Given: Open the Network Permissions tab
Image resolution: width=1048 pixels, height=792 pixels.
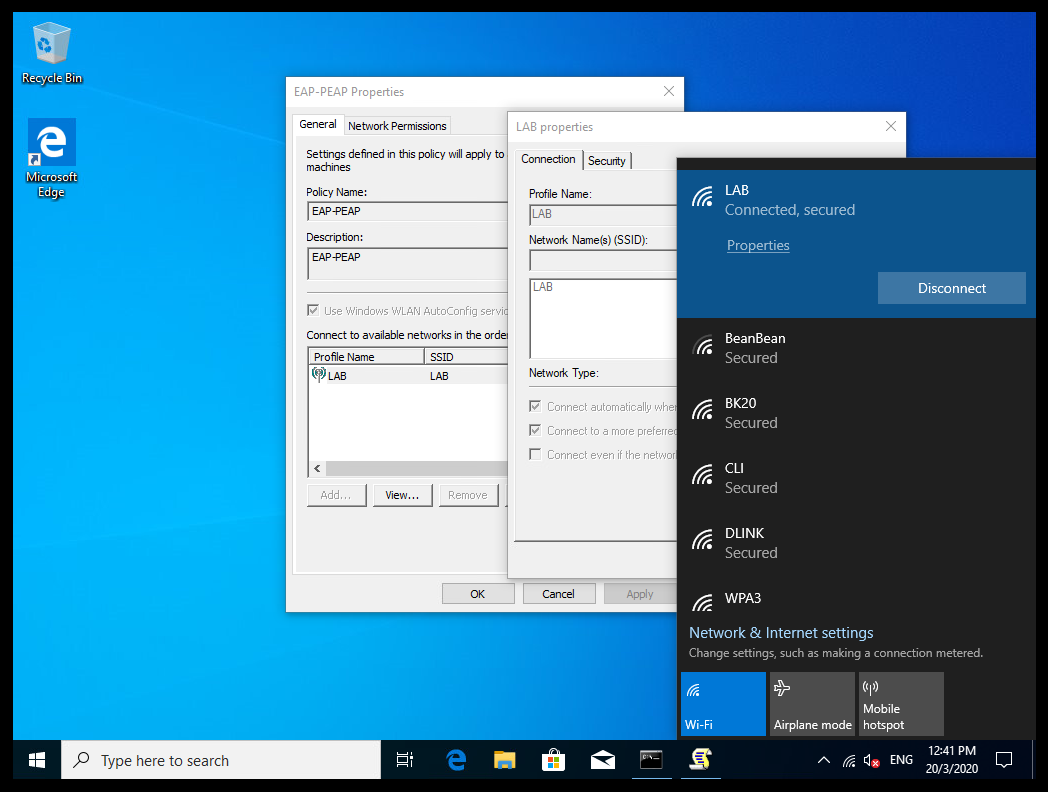Looking at the screenshot, I should coord(397,126).
